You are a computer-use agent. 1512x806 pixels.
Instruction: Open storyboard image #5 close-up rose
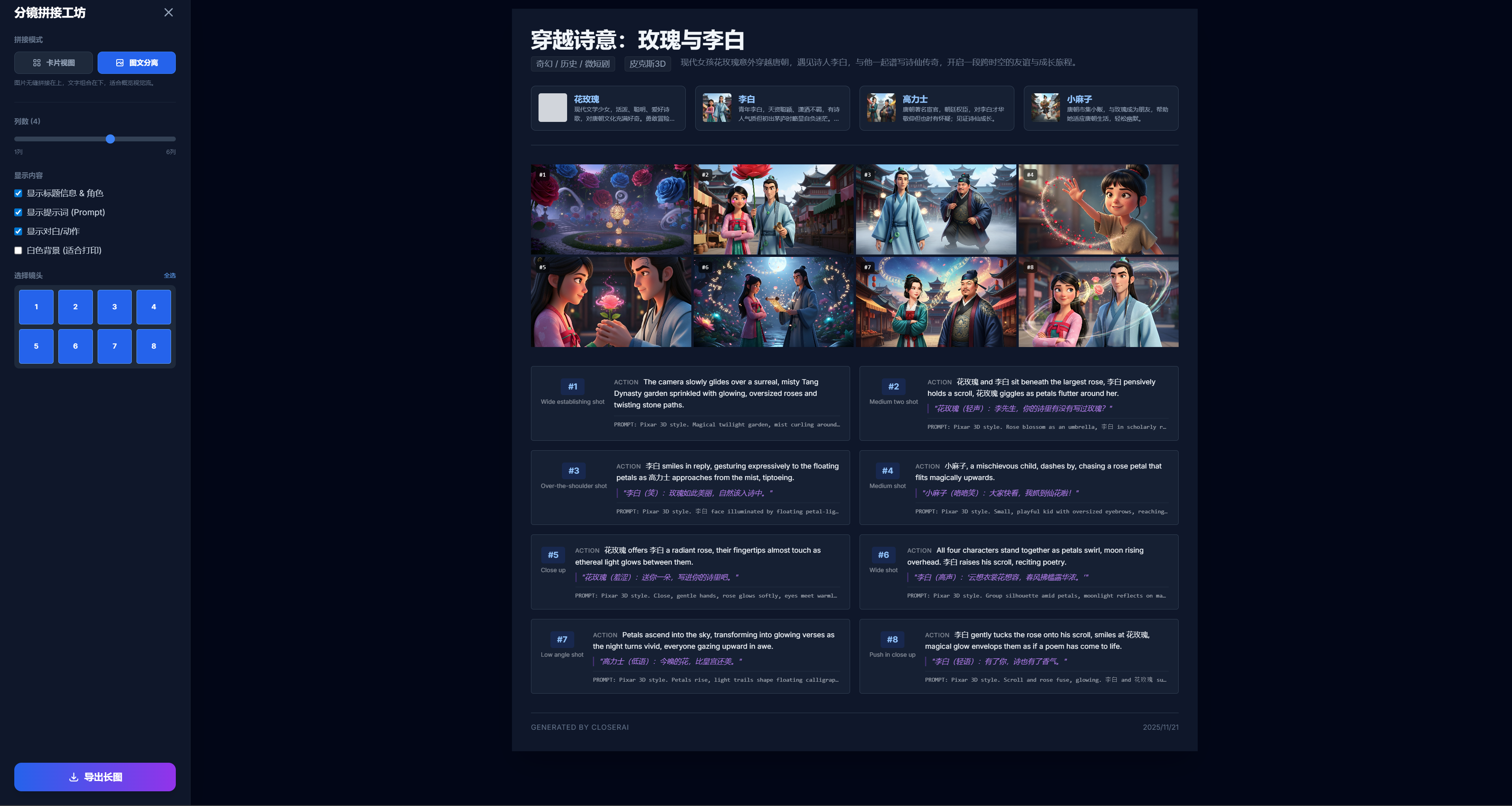pos(611,302)
